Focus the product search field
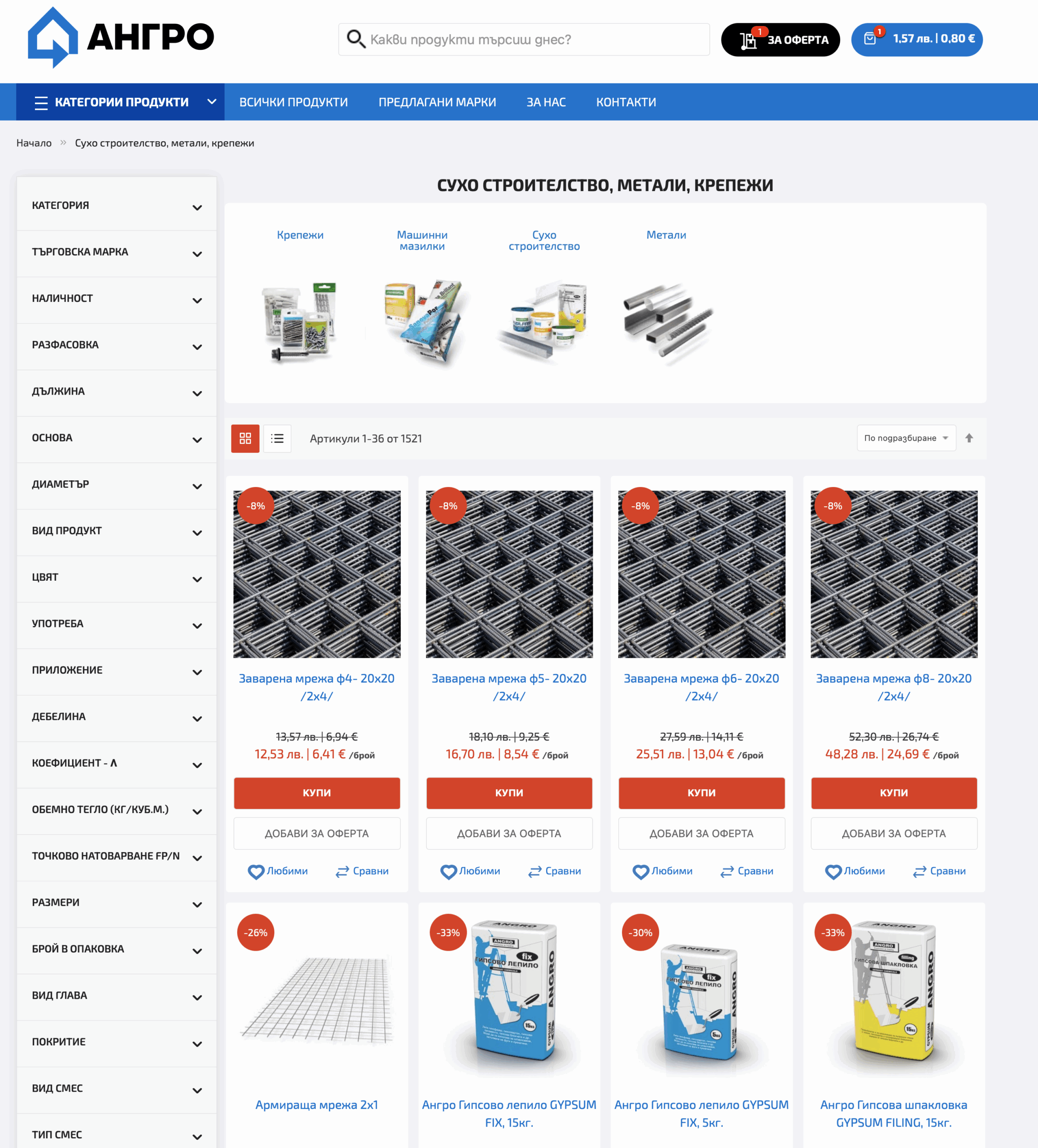 tap(524, 39)
